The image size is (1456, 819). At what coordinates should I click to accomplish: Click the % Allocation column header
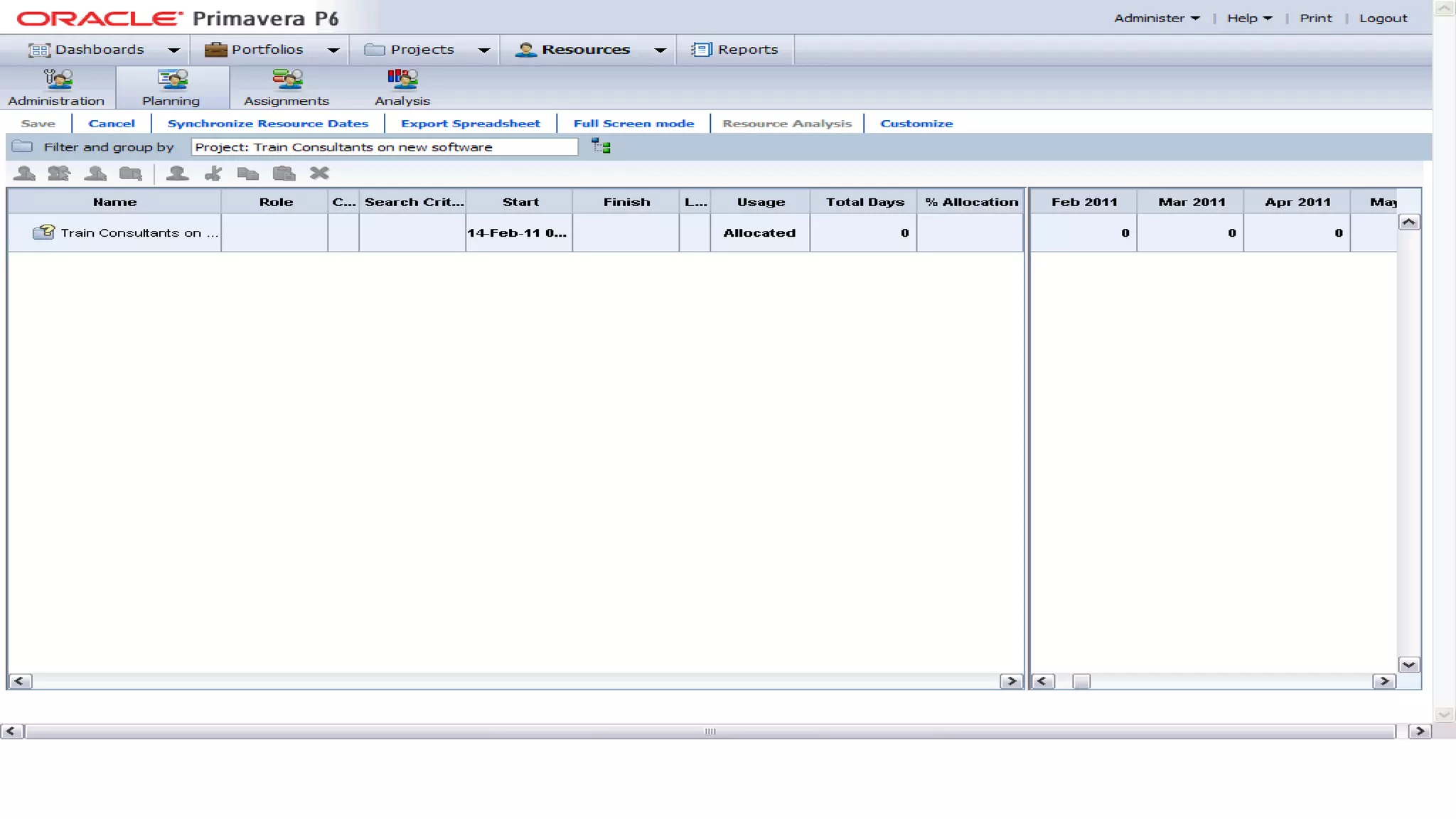tap(970, 202)
